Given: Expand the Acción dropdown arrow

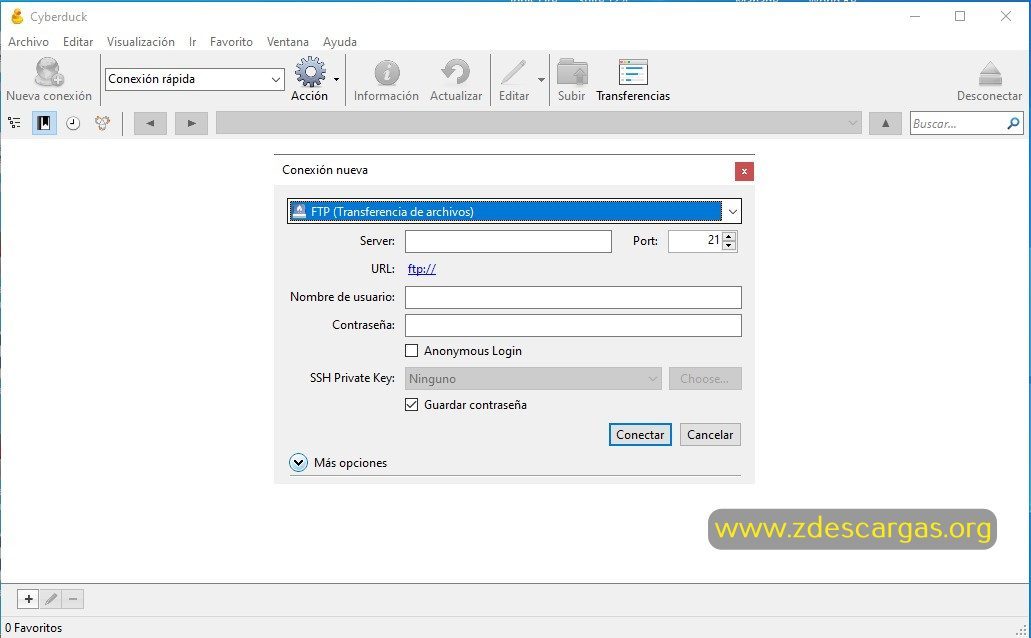Looking at the screenshot, I should (x=337, y=80).
